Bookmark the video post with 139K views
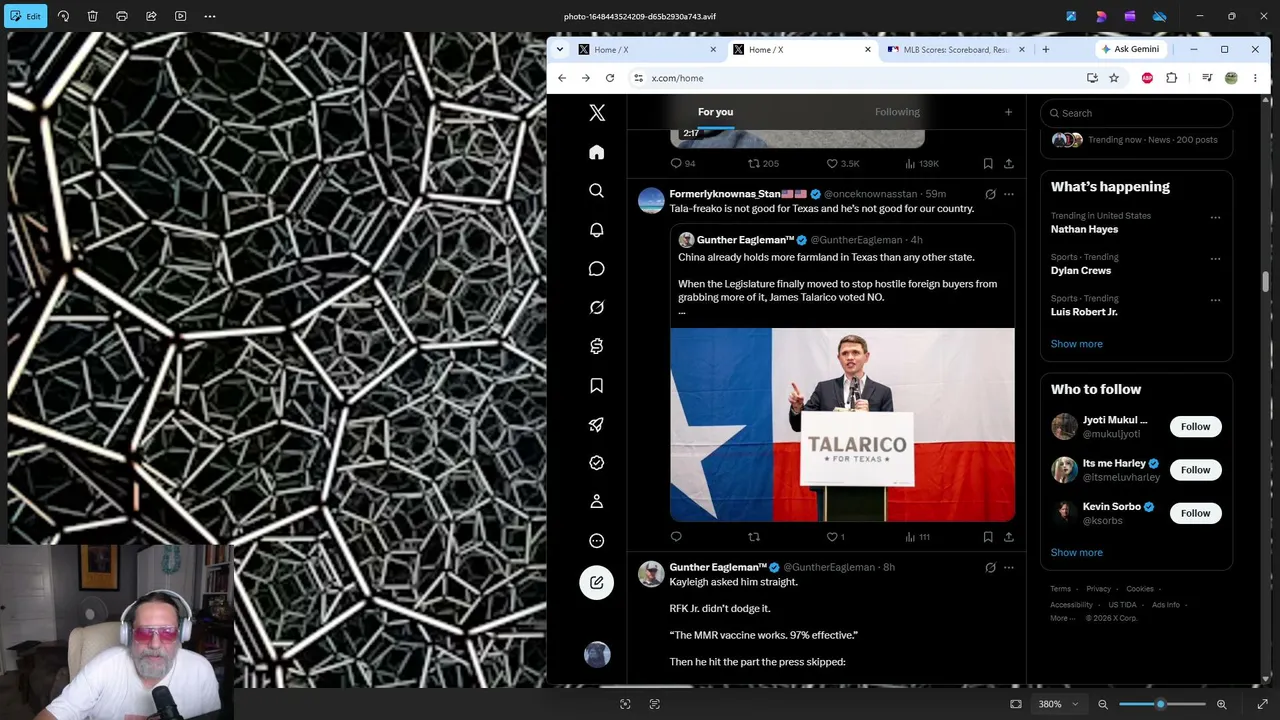1280x720 pixels. (x=988, y=163)
